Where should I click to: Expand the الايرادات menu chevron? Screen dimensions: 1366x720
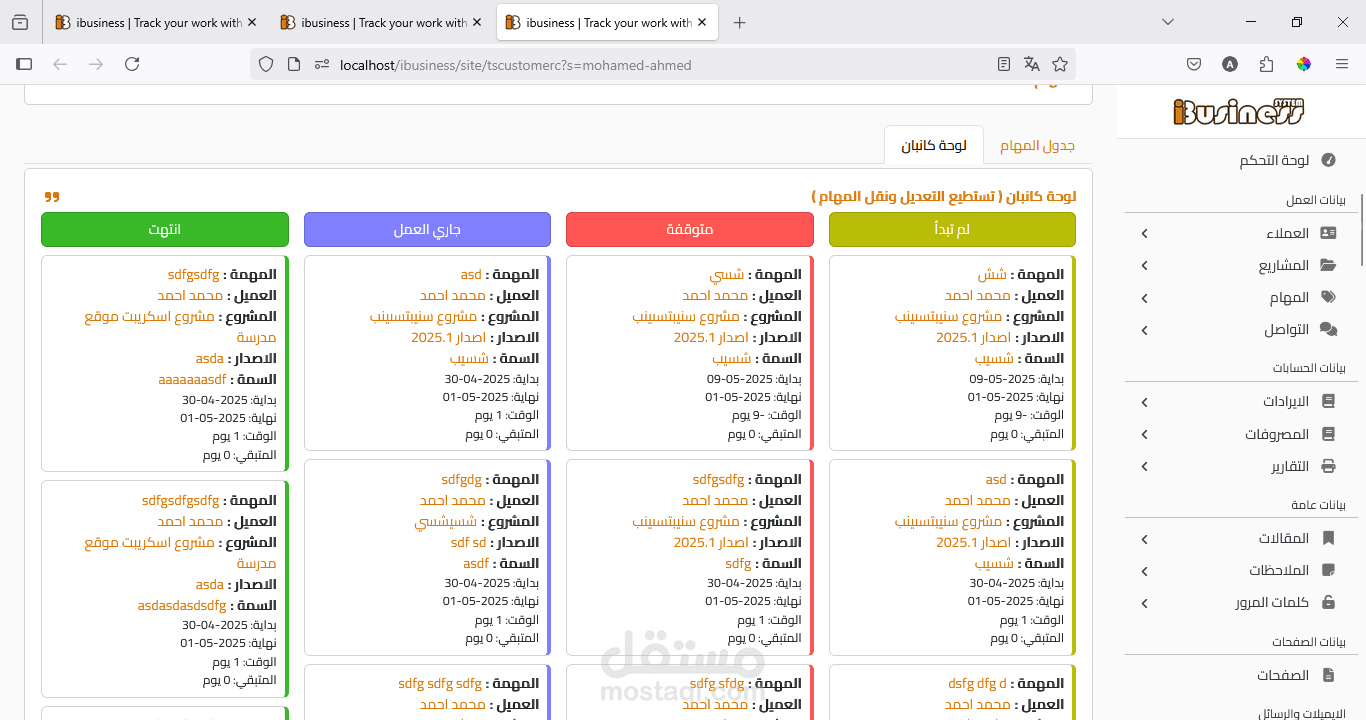(1145, 402)
